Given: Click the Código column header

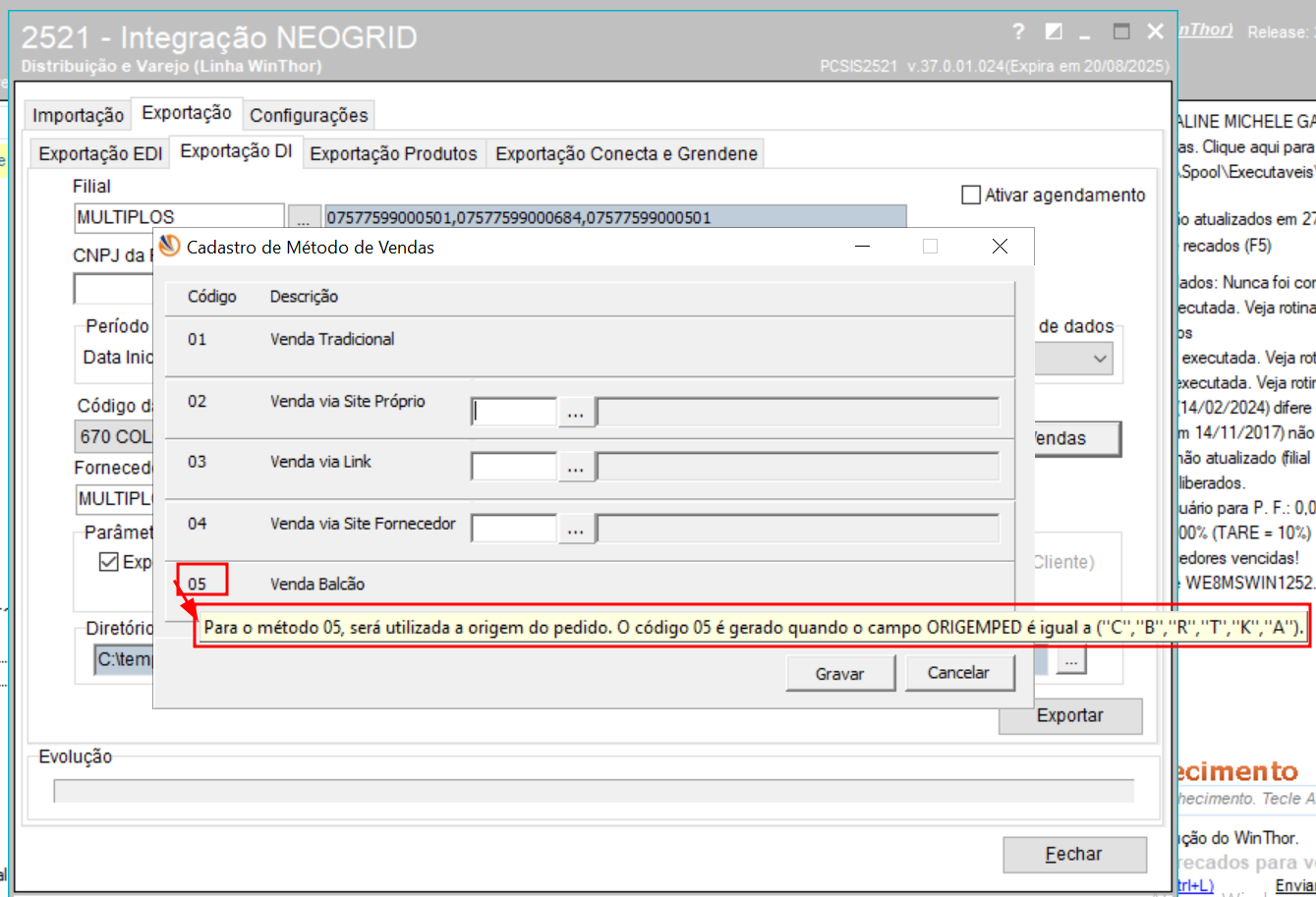Looking at the screenshot, I should coord(212,297).
